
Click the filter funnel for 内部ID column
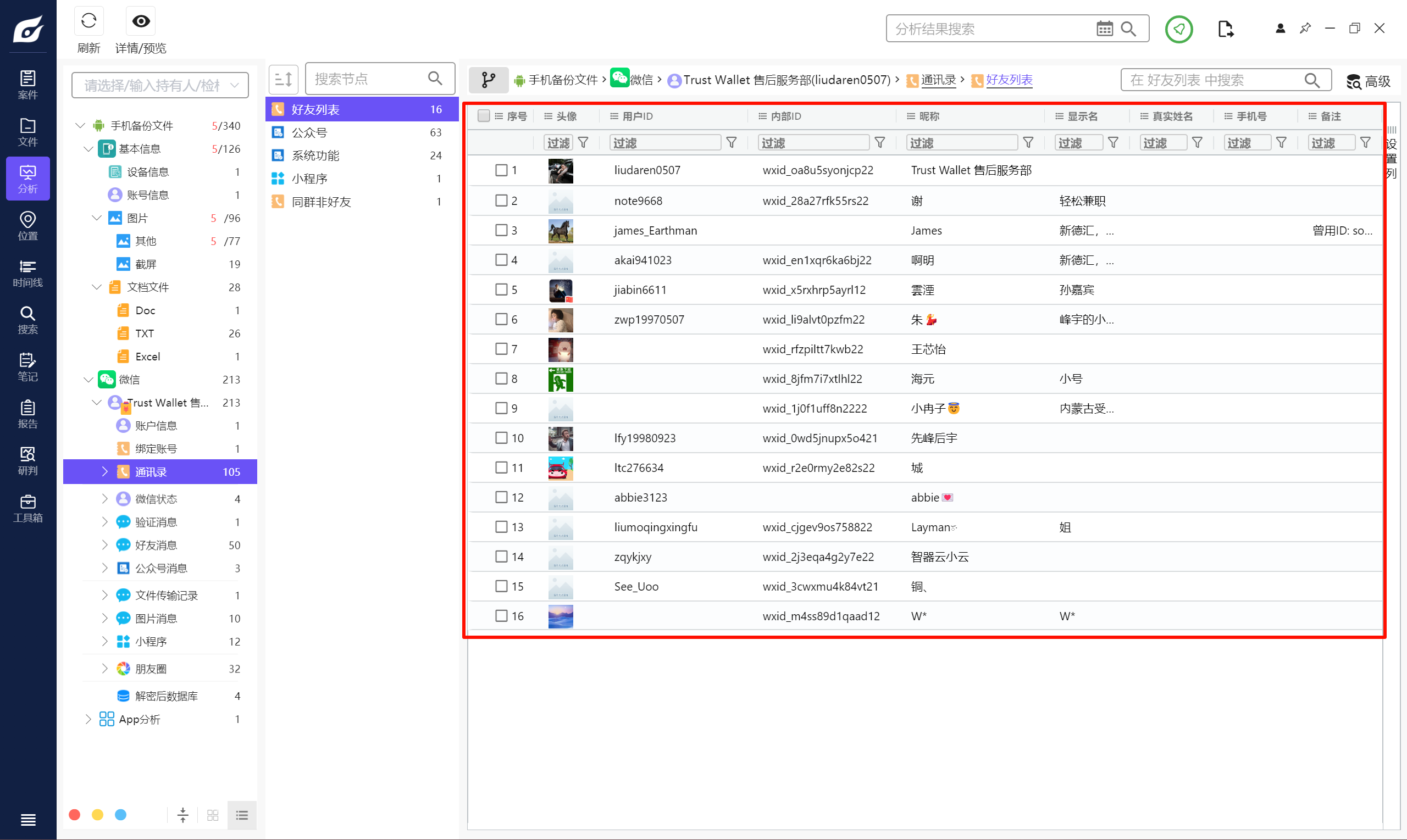880,143
